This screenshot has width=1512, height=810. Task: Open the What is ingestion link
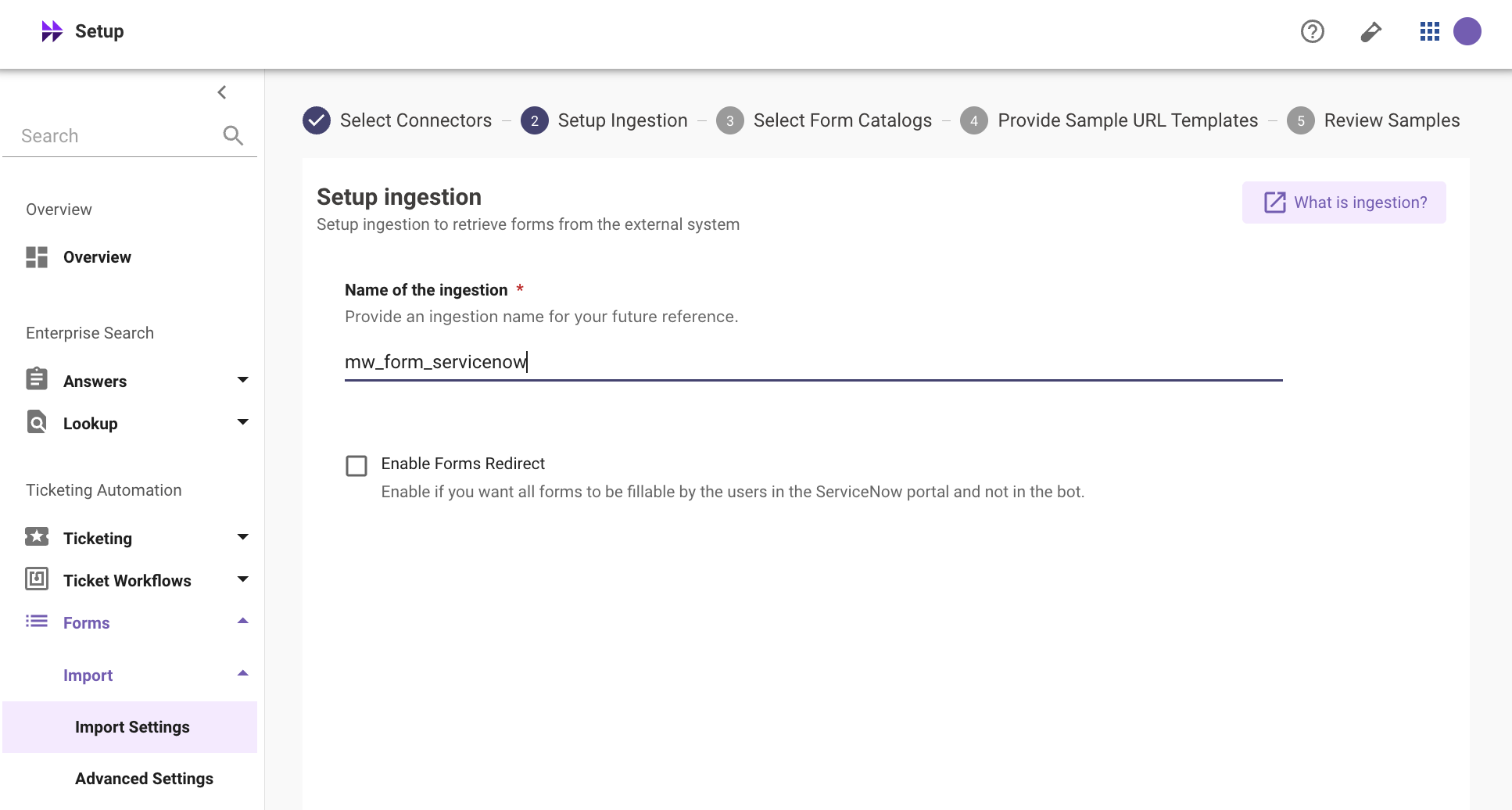tap(1344, 202)
